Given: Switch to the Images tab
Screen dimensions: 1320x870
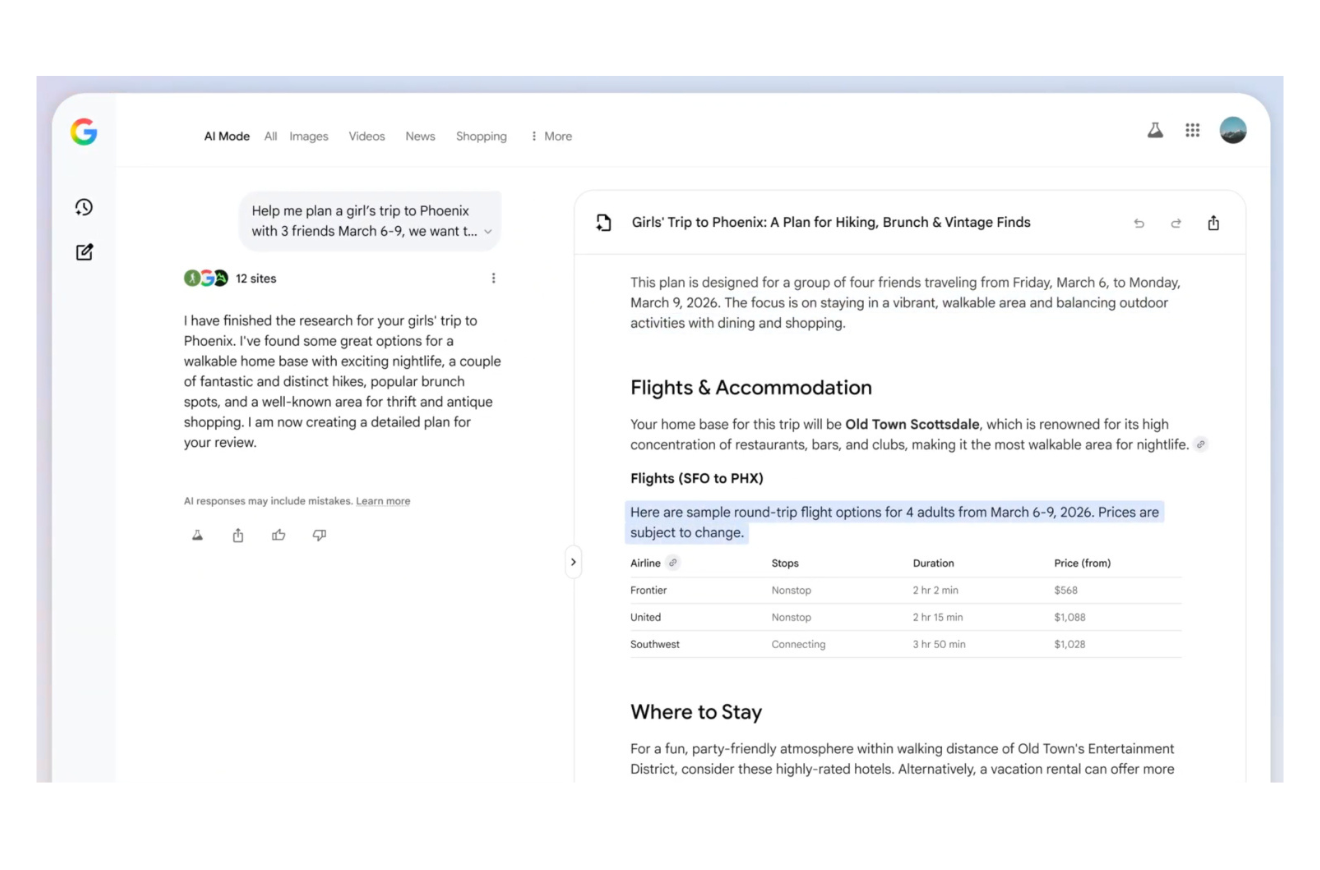Looking at the screenshot, I should (309, 136).
